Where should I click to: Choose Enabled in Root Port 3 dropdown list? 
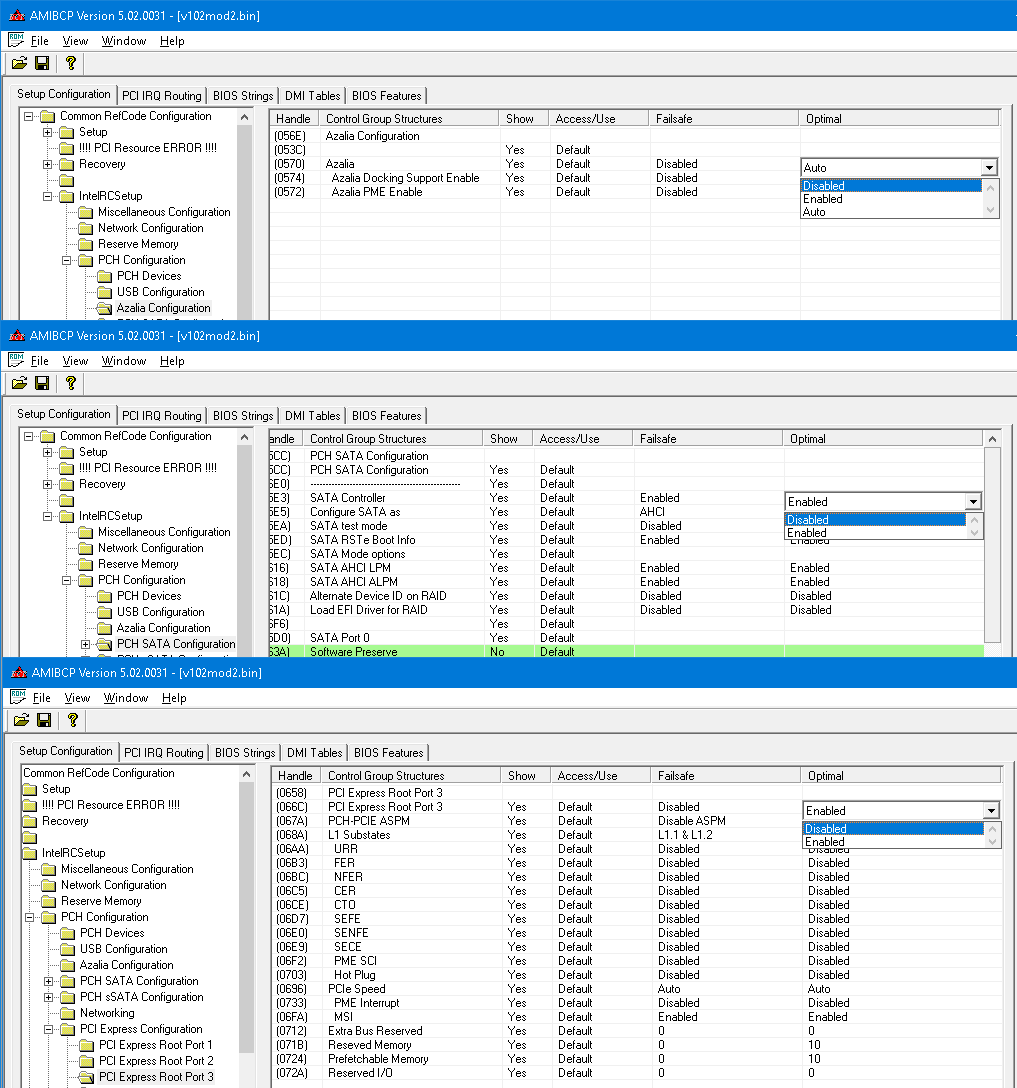(x=894, y=842)
